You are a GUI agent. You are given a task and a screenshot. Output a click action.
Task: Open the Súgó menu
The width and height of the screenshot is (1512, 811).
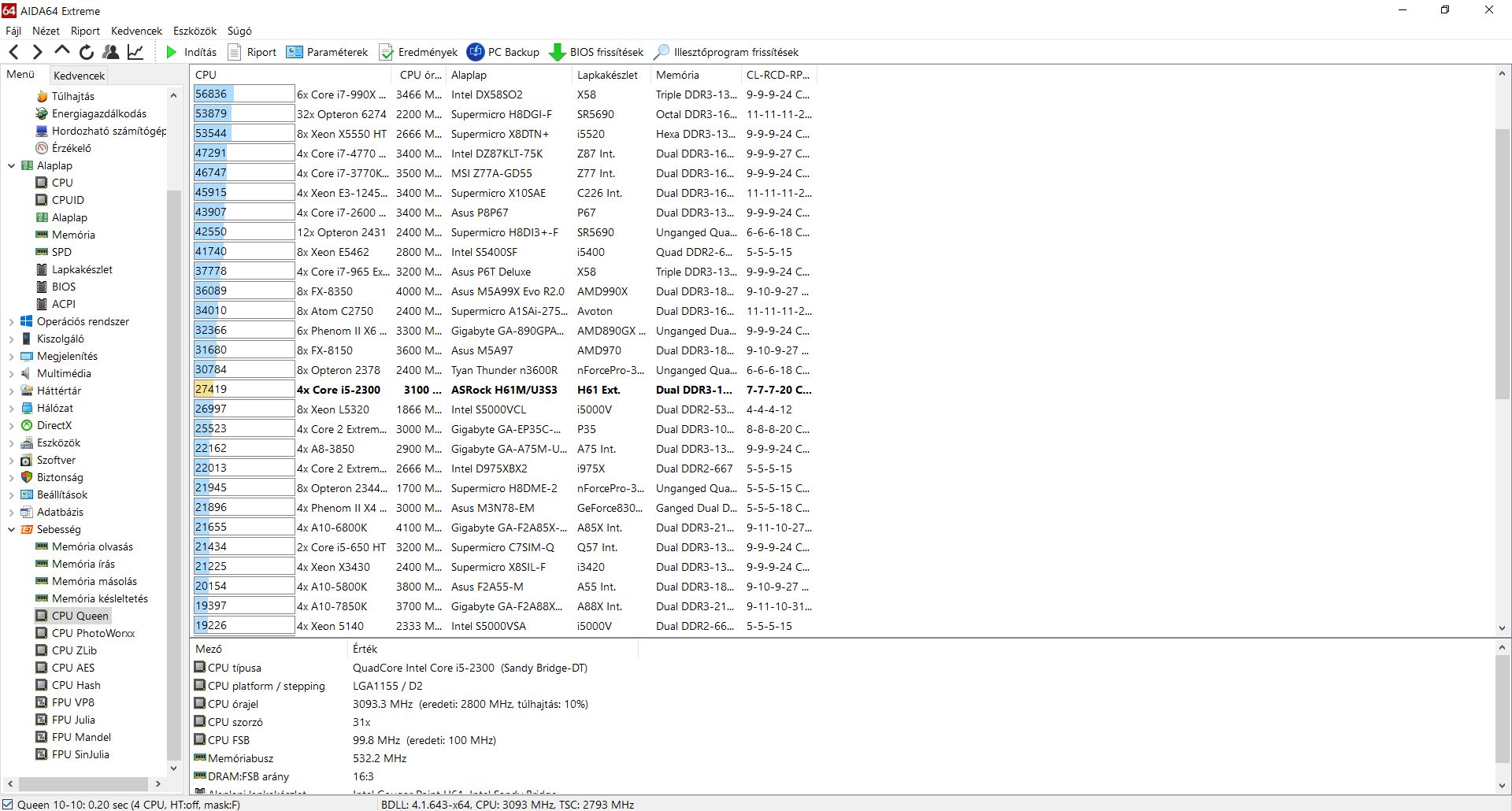click(x=239, y=31)
